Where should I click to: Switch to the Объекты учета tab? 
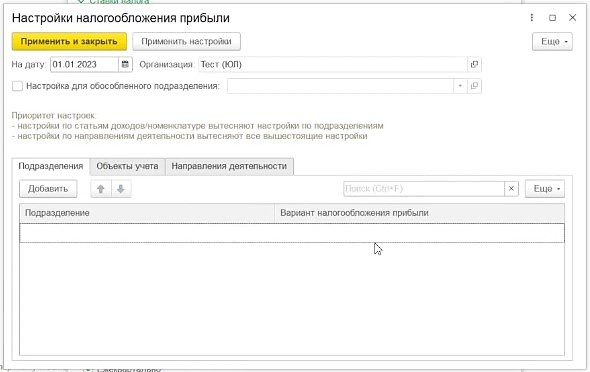point(127,166)
